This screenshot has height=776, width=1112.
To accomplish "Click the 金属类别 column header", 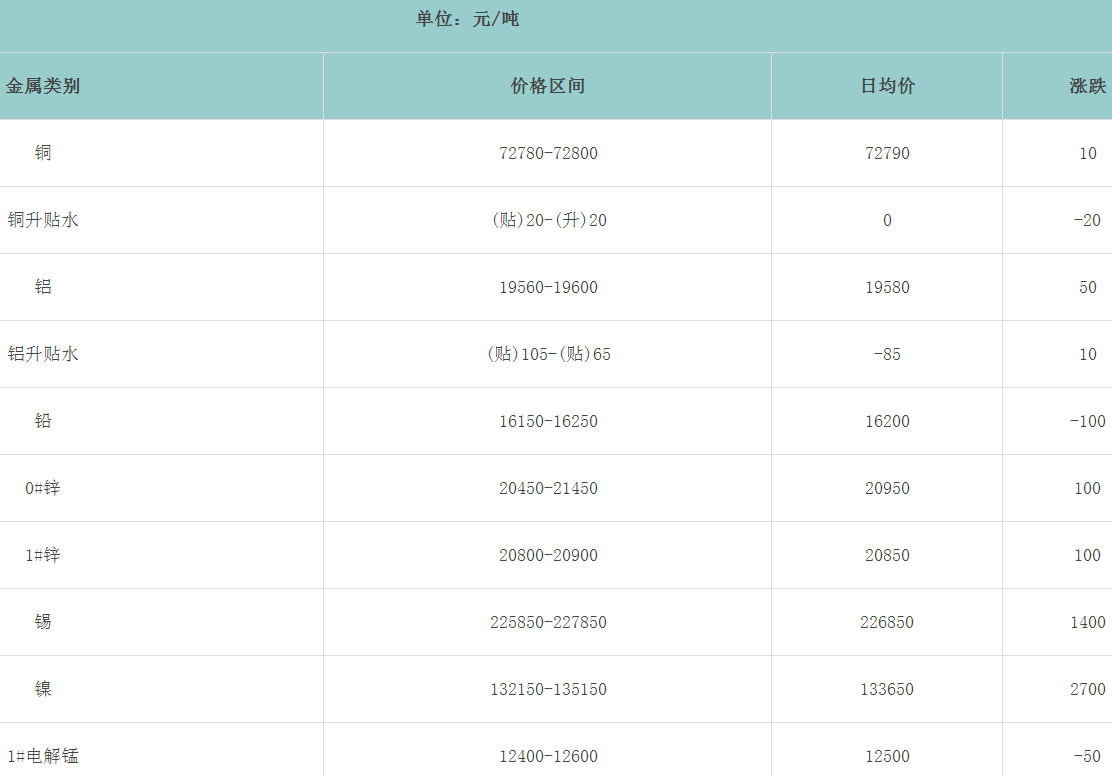I will [x=43, y=86].
